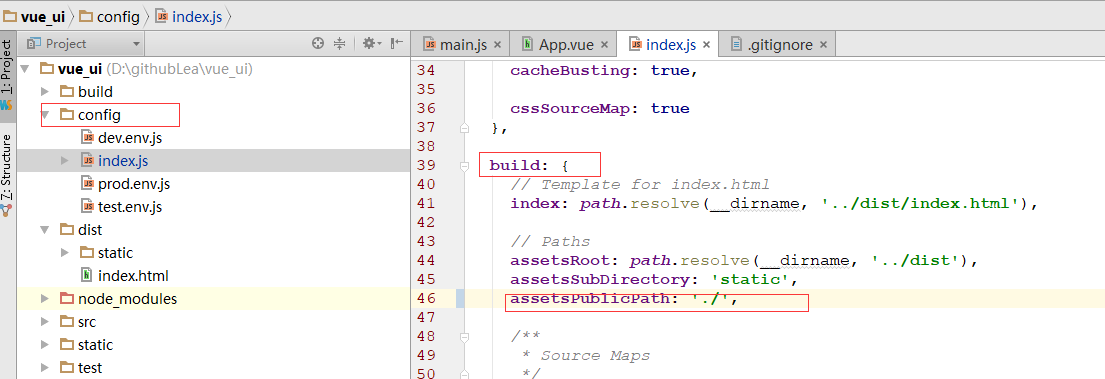Image resolution: width=1105 pixels, height=379 pixels.
Task: Switch to the main.js editor tab
Action: (462, 44)
